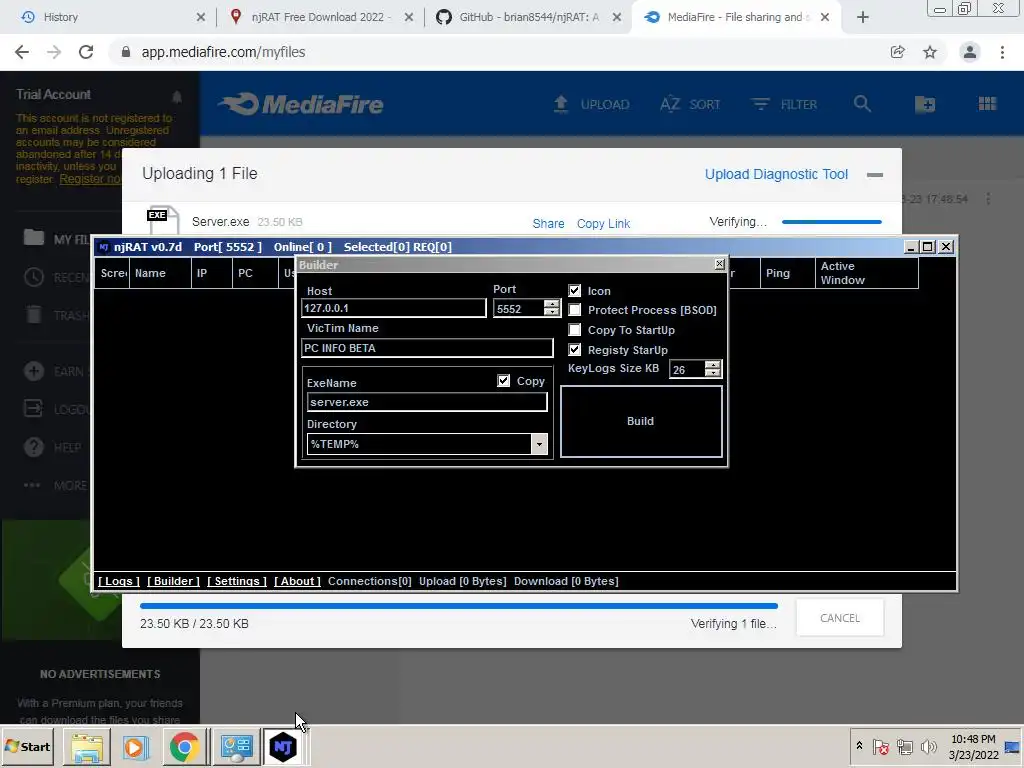Click the overall upload progress bar at the bottom
The image size is (1024, 768).
[x=459, y=606]
